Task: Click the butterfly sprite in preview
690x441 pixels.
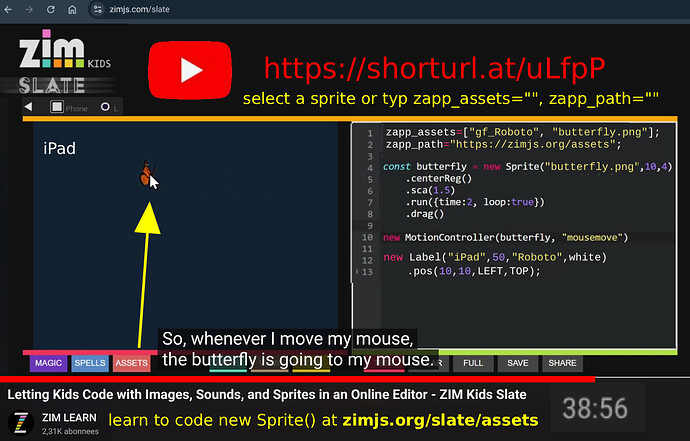Action: click(146, 173)
